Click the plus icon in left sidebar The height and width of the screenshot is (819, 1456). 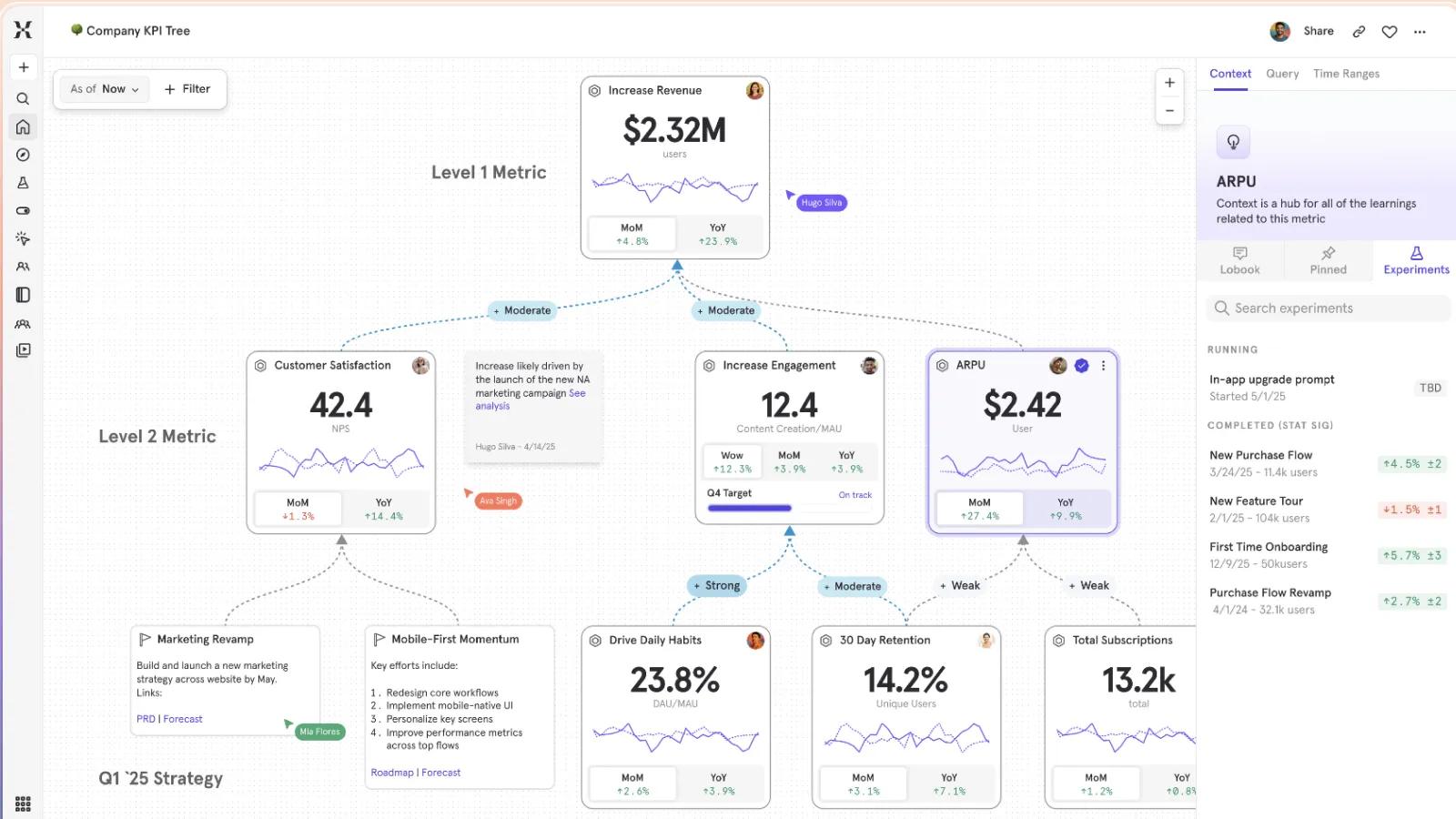click(24, 67)
